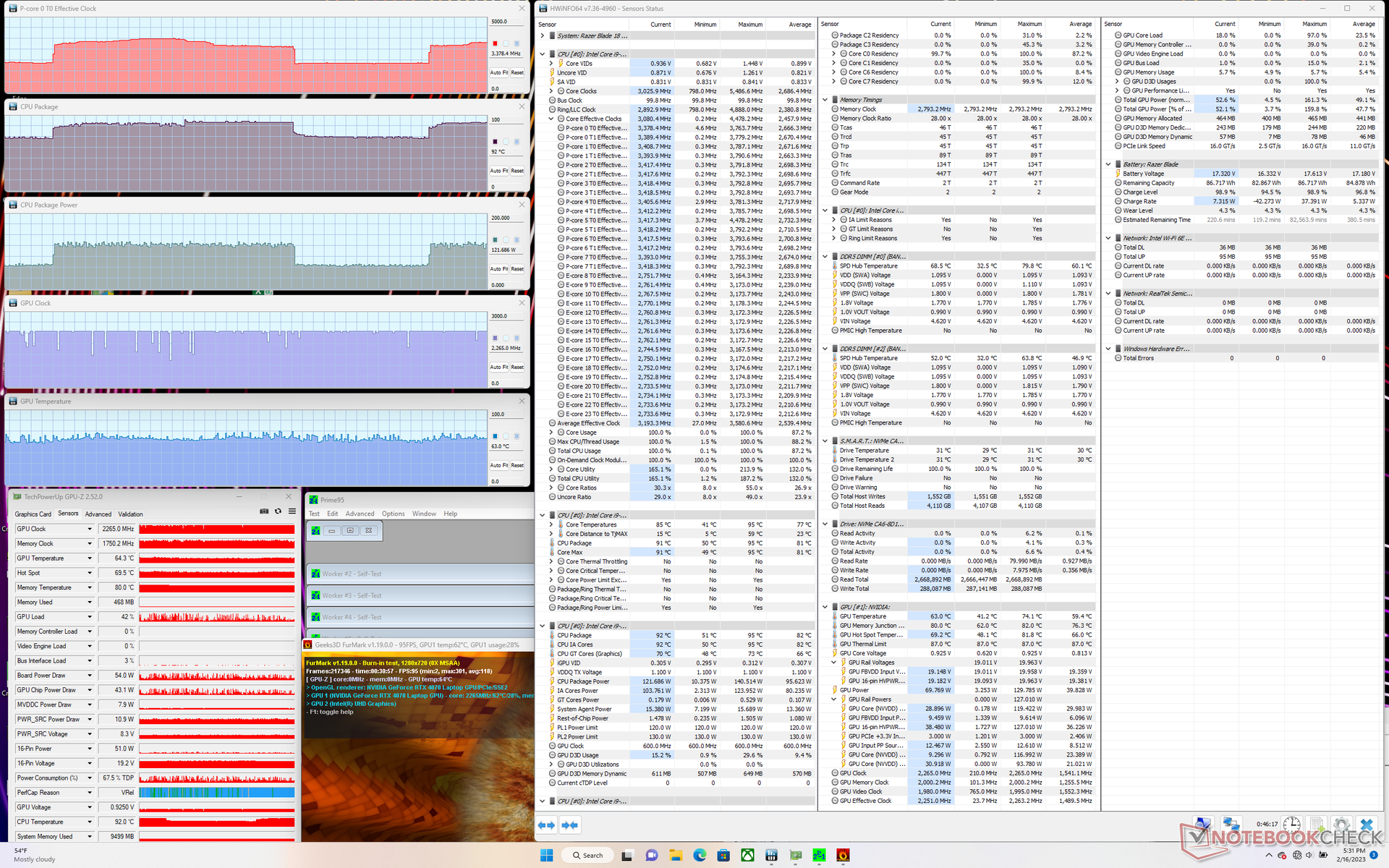The image size is (1389, 868).
Task: Open Prime95 Options menu
Action: click(x=393, y=514)
